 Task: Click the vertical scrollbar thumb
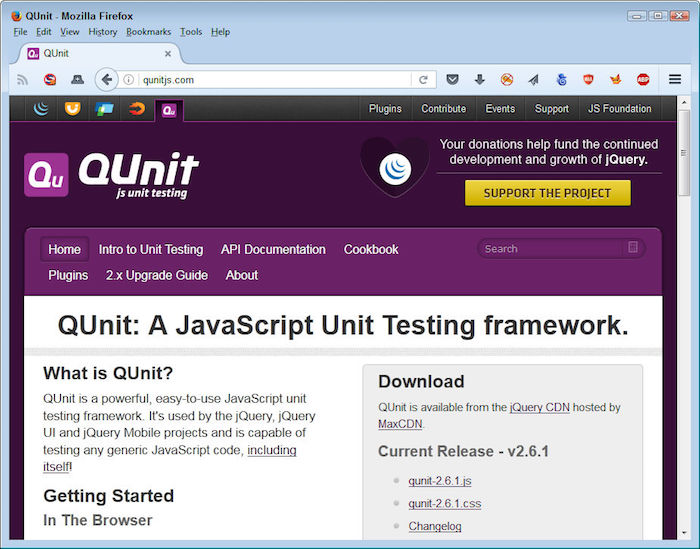tap(684, 153)
